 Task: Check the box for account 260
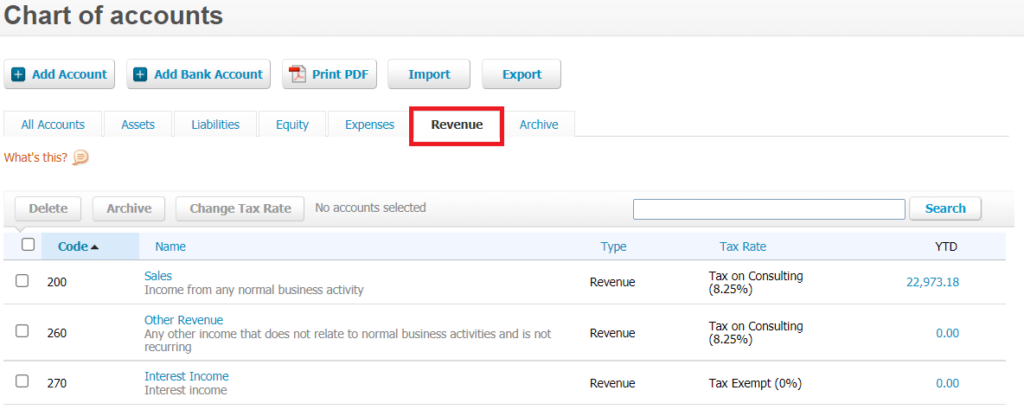[22, 333]
